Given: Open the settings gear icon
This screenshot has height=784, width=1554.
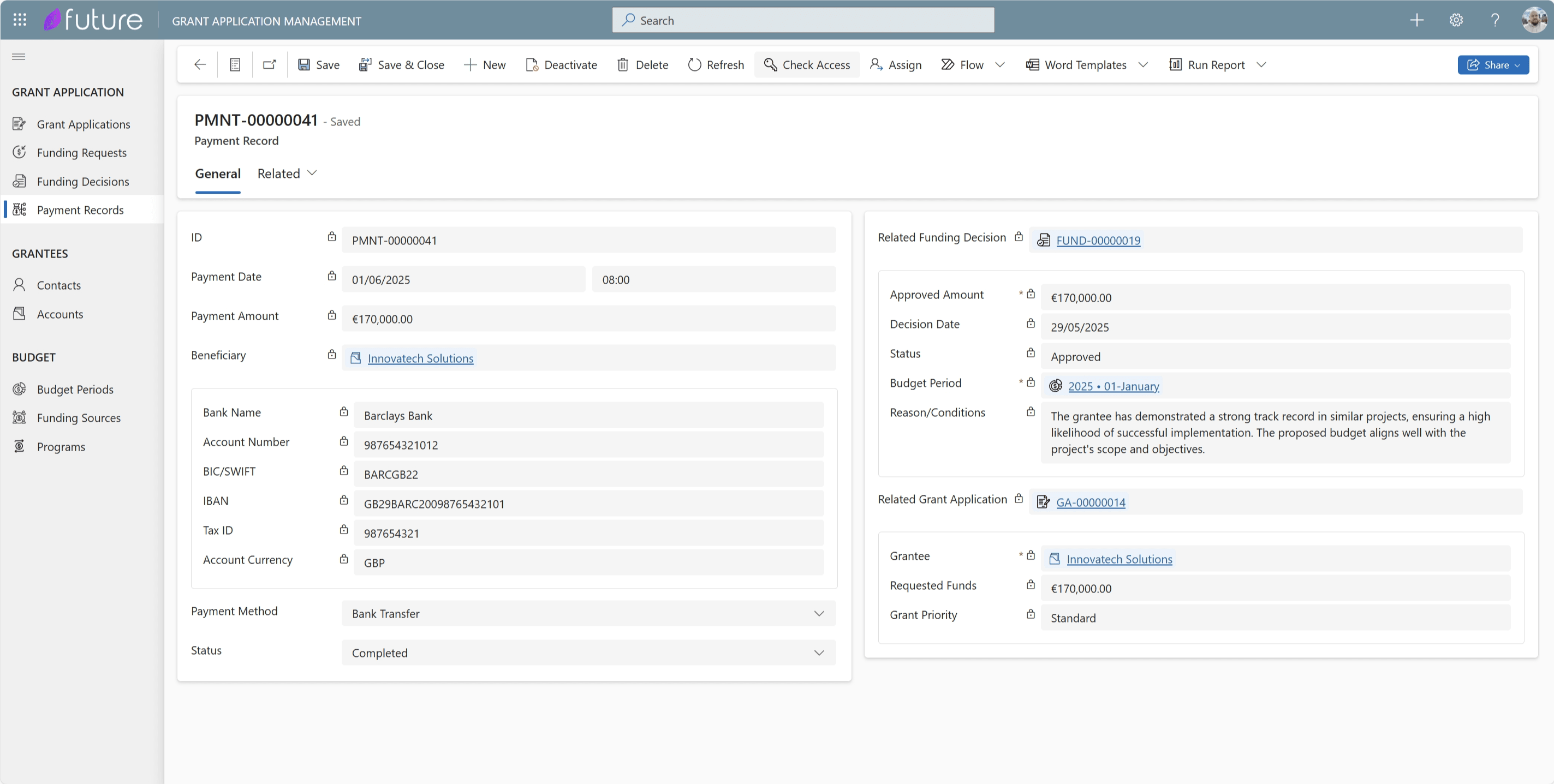Looking at the screenshot, I should 1456,20.
